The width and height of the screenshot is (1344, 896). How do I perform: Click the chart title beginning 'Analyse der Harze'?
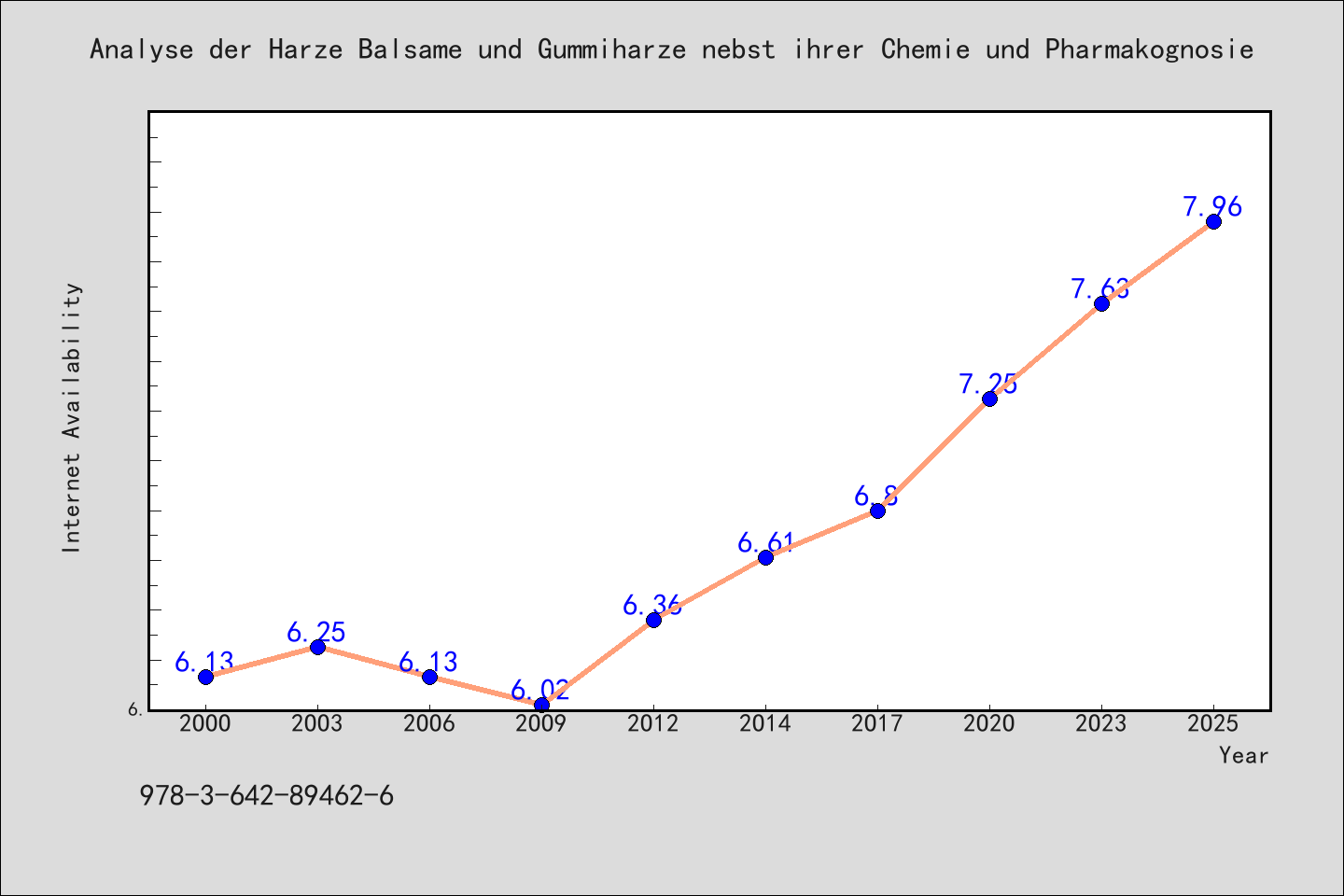[671, 49]
